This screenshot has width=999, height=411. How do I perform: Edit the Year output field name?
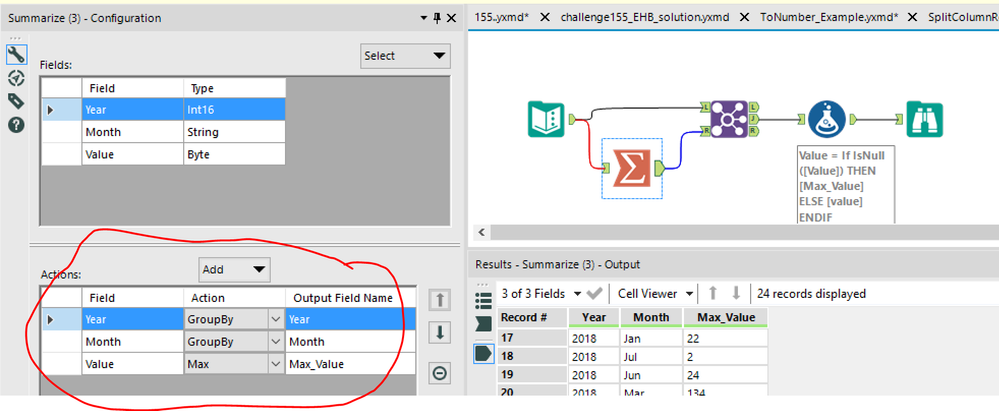pos(350,319)
